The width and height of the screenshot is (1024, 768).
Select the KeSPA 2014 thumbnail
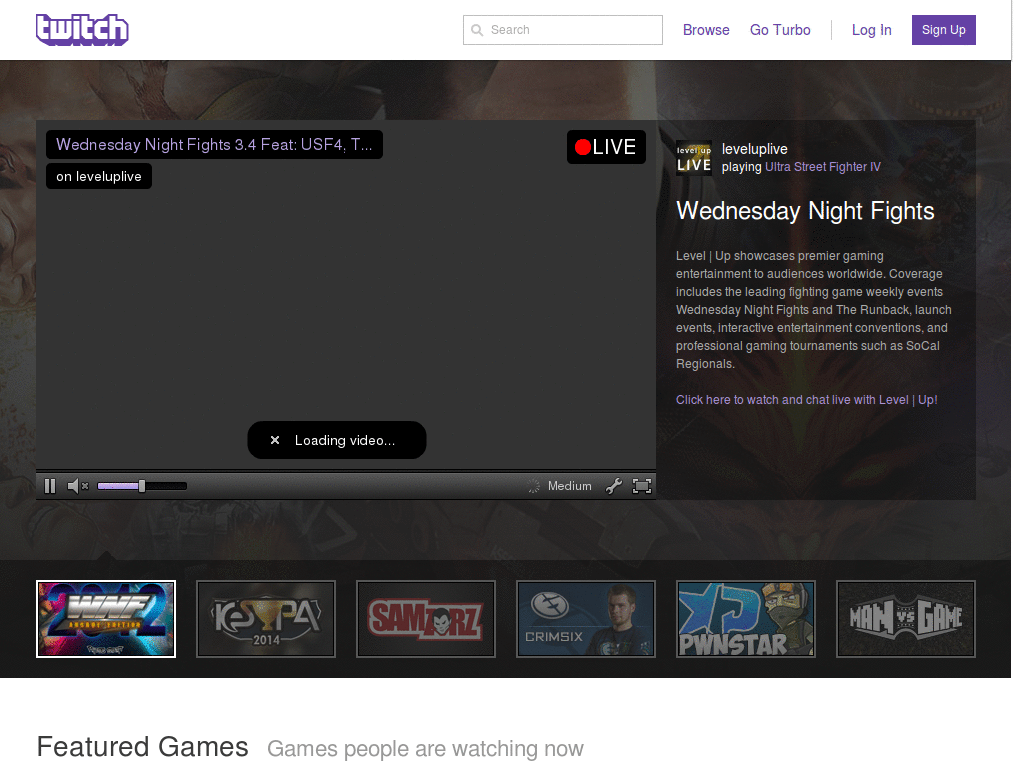266,619
